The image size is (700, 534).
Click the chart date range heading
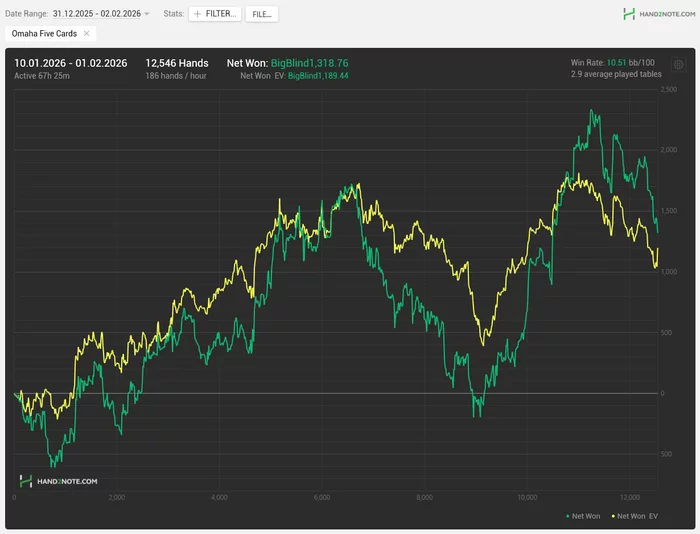click(x=70, y=62)
